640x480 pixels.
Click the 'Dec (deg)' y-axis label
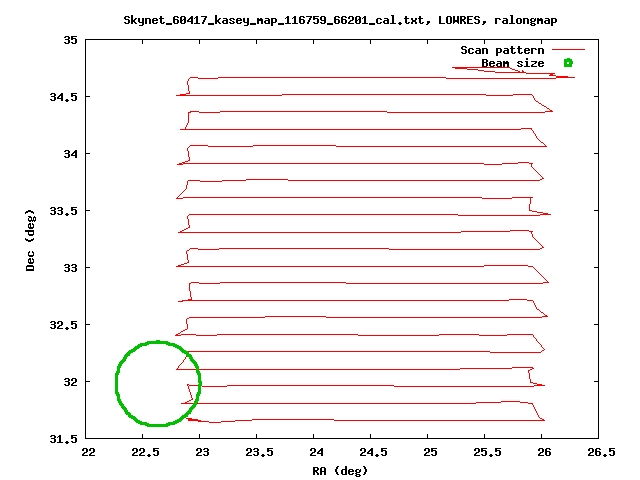click(x=30, y=240)
